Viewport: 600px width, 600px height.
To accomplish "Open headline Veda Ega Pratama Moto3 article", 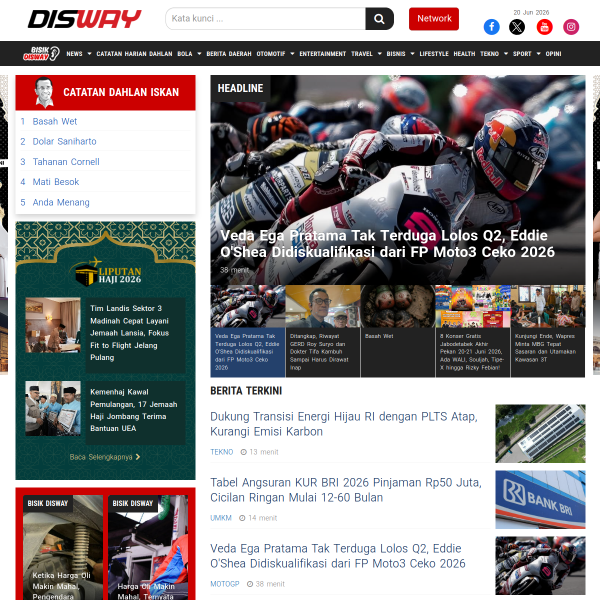I will 387,244.
